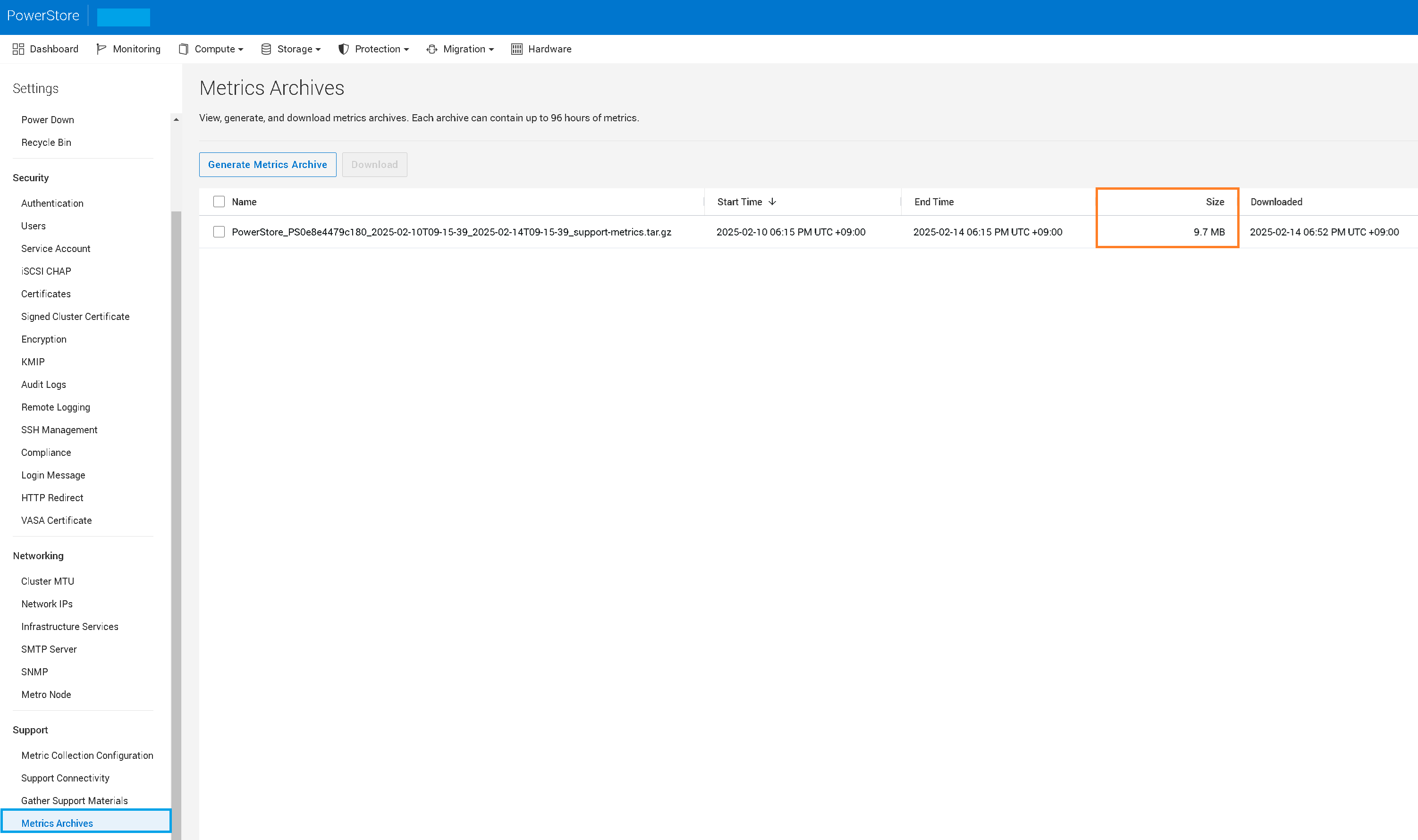Click the Migration icon

click(x=431, y=49)
